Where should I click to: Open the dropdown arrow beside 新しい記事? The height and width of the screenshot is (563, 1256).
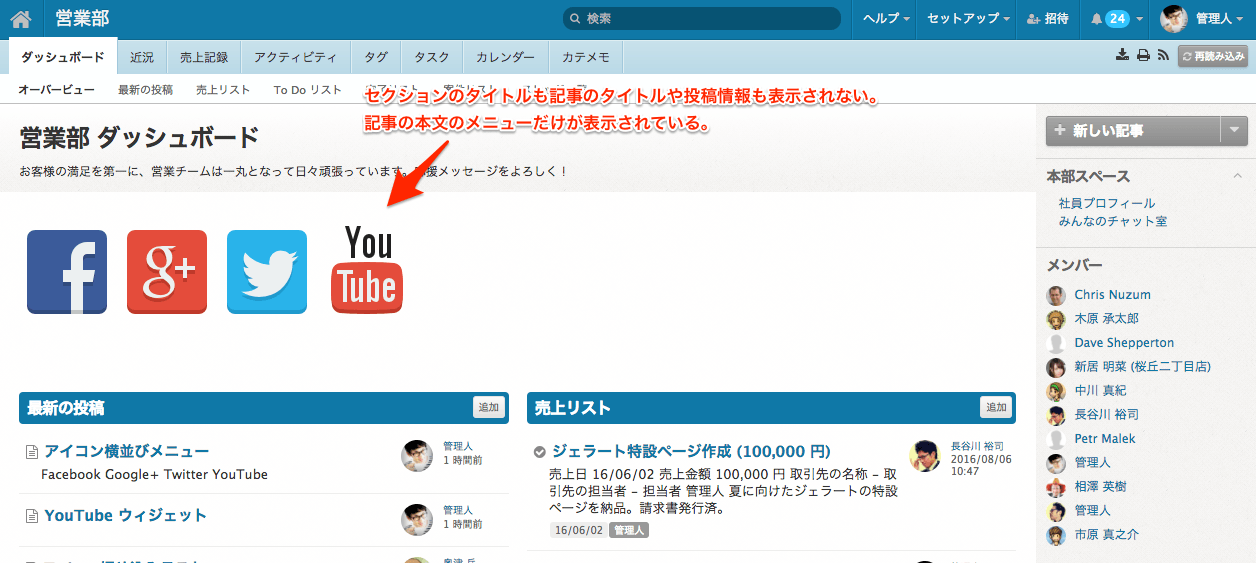pos(1234,130)
